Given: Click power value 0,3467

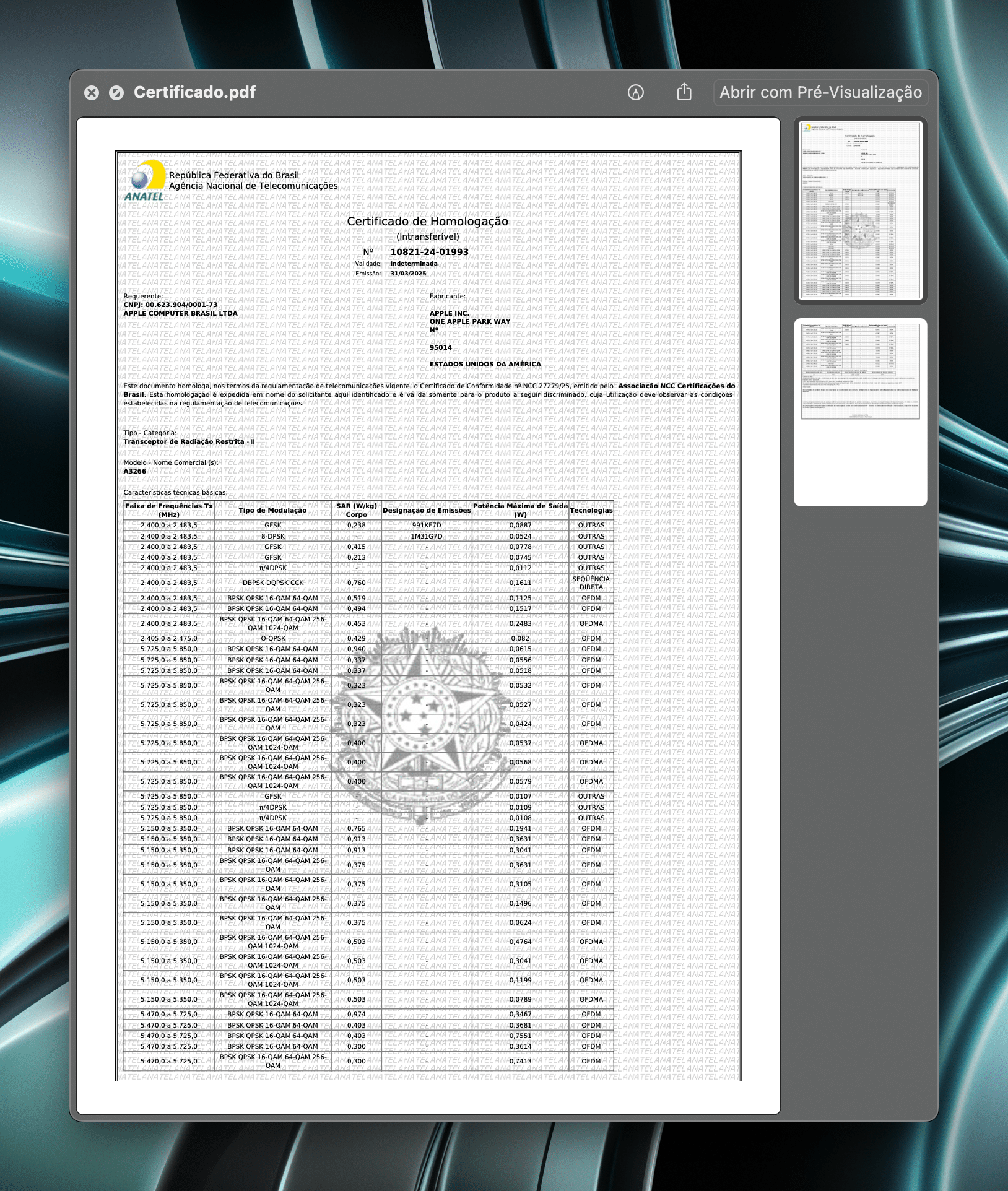Looking at the screenshot, I should tap(520, 1014).
